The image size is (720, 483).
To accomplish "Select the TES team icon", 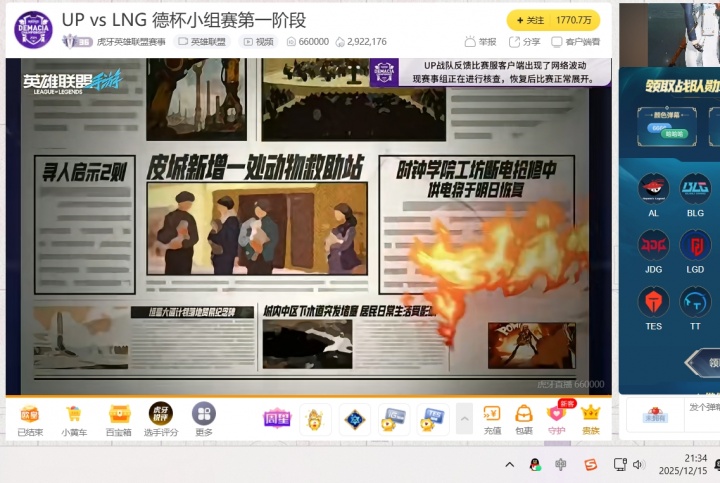I will [x=653, y=304].
